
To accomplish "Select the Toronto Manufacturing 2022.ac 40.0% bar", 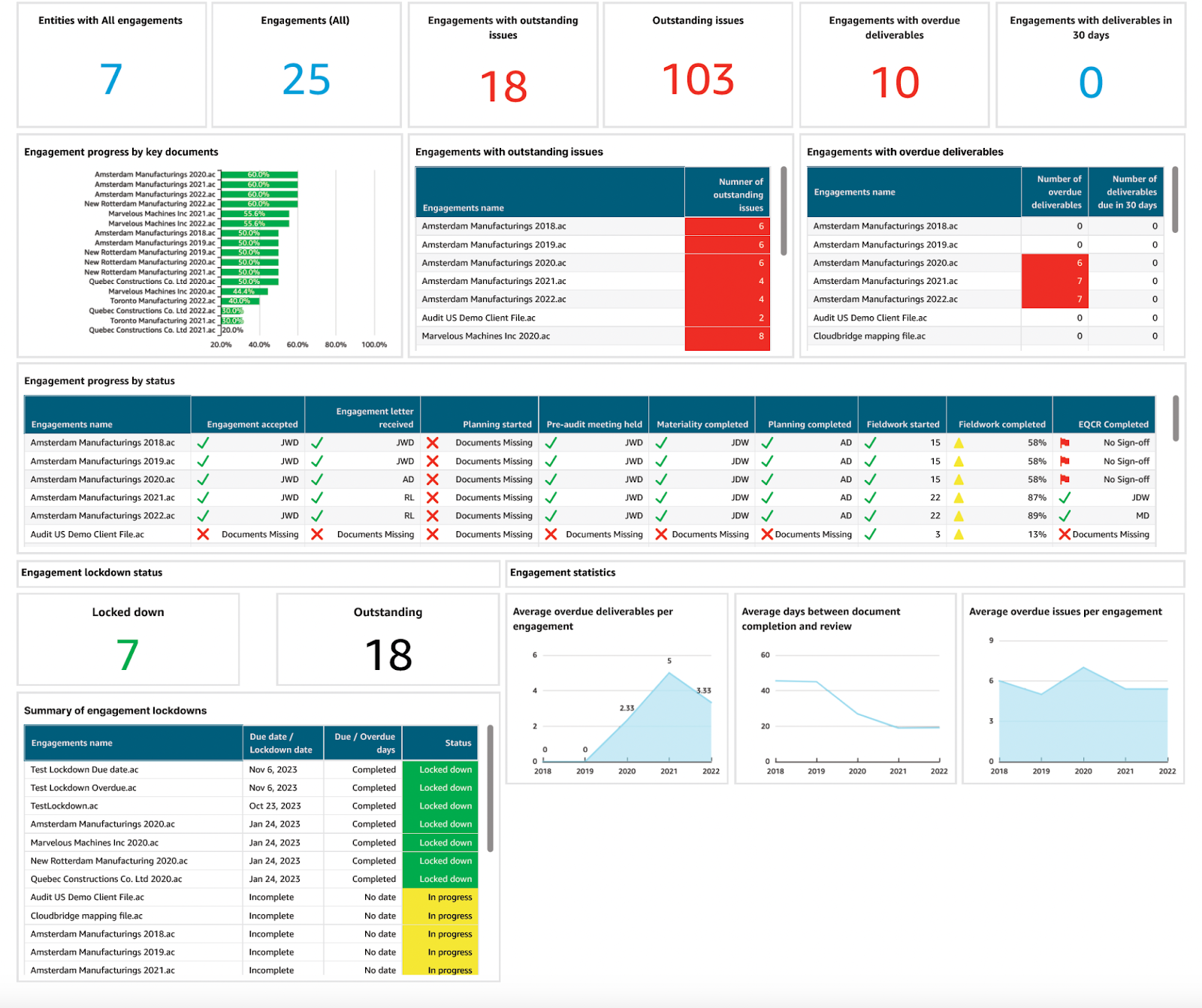I will click(x=240, y=301).
